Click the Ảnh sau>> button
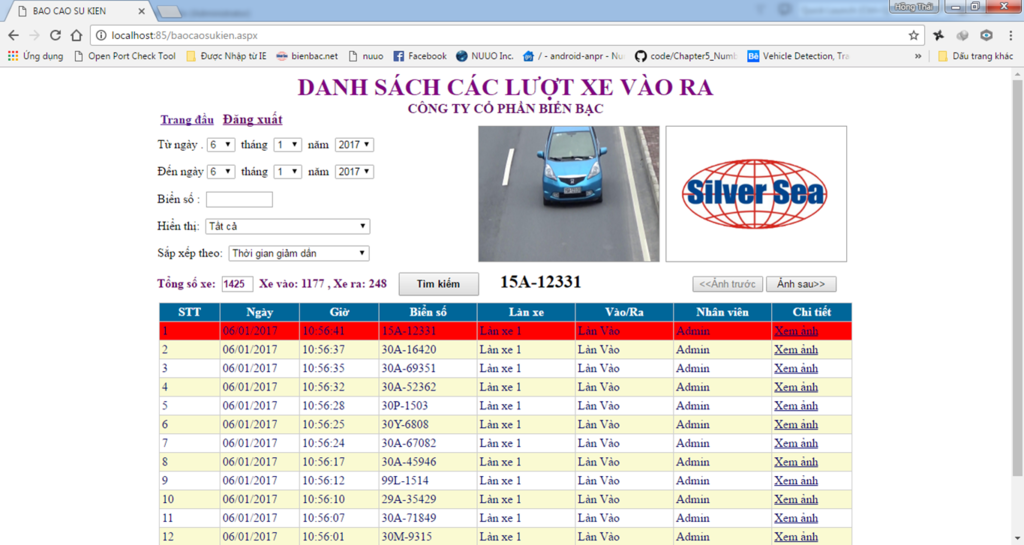This screenshot has width=1024, height=545. point(801,284)
